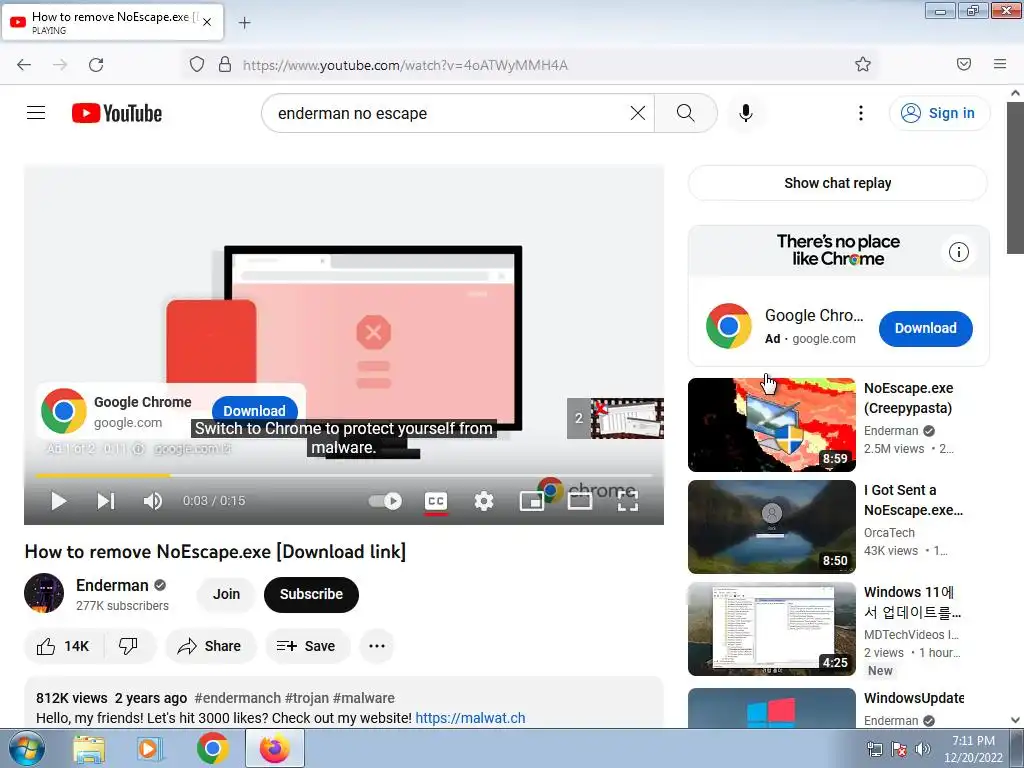Click the system tray volume icon
The height and width of the screenshot is (768, 1024).
922,749
